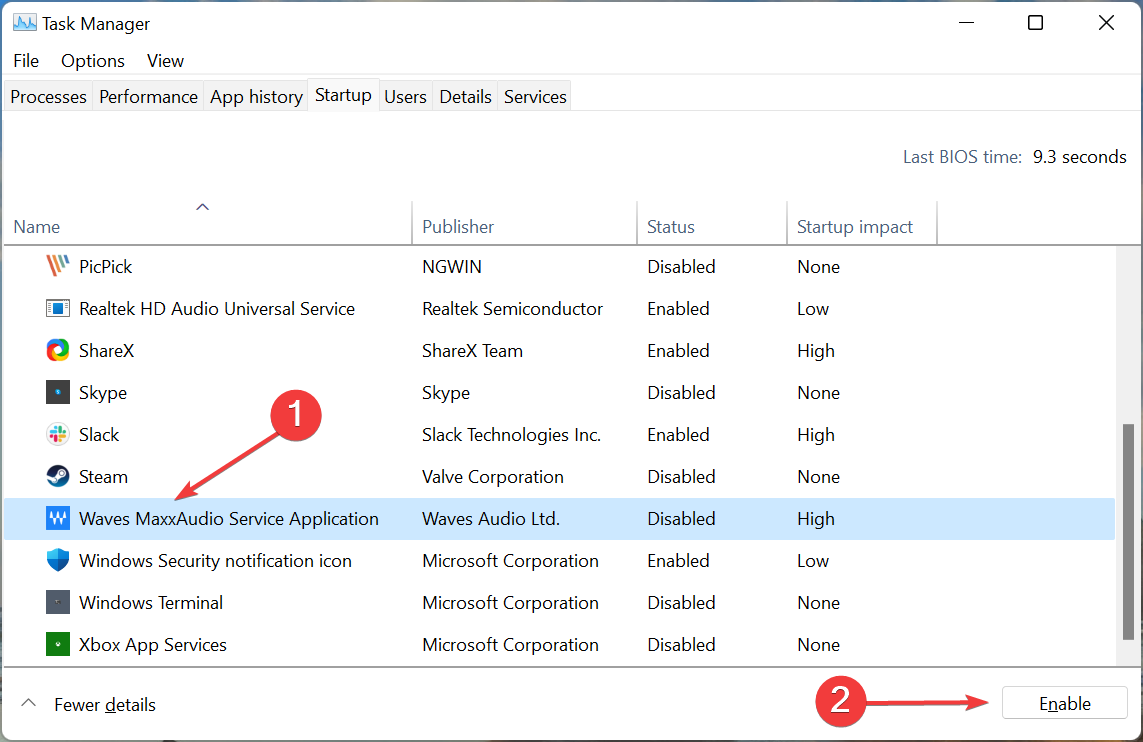Click the Waves MaxxAudio icon
Viewport: 1143px width, 742px height.
(x=58, y=518)
